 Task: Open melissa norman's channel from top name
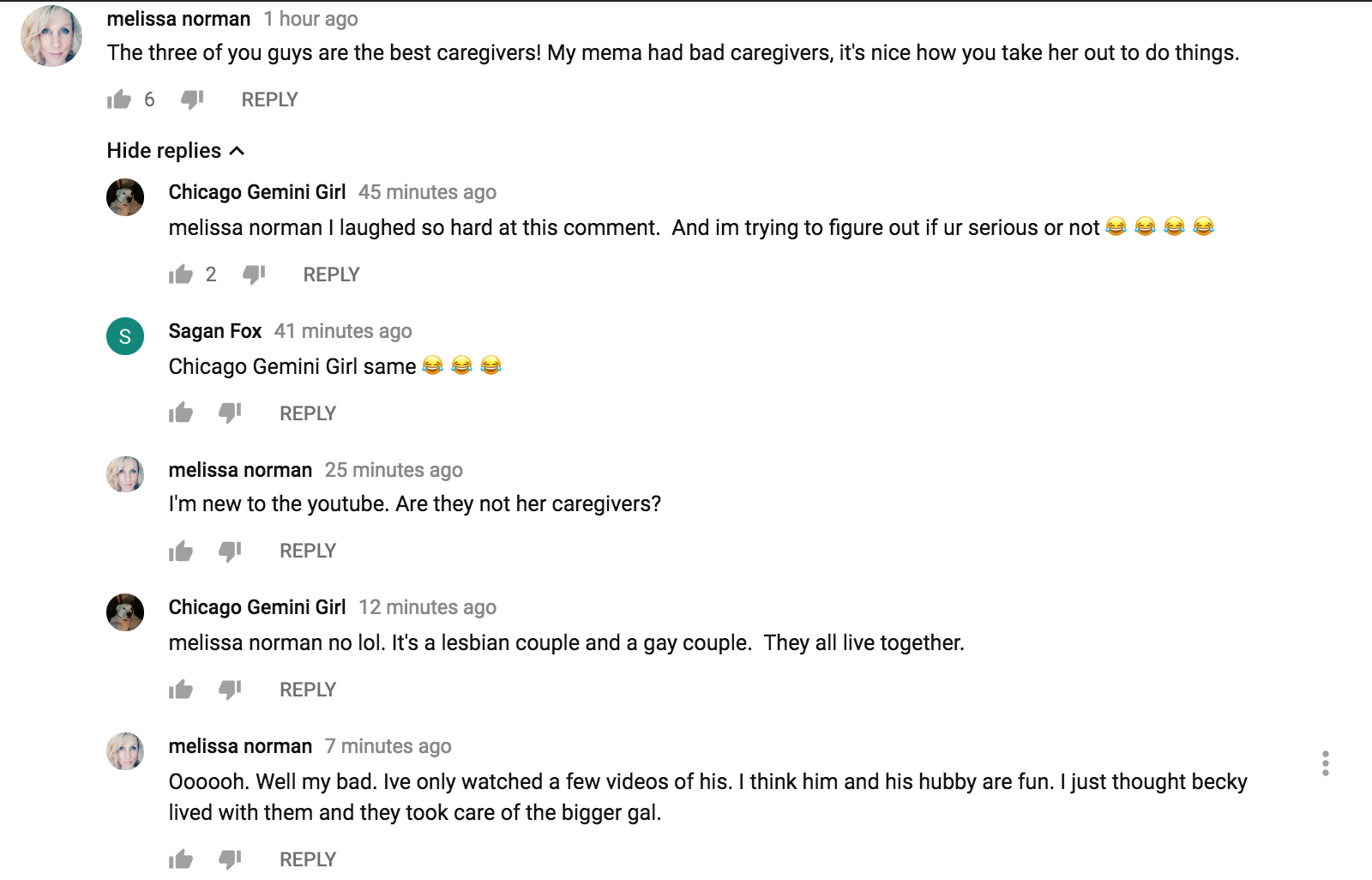[178, 19]
